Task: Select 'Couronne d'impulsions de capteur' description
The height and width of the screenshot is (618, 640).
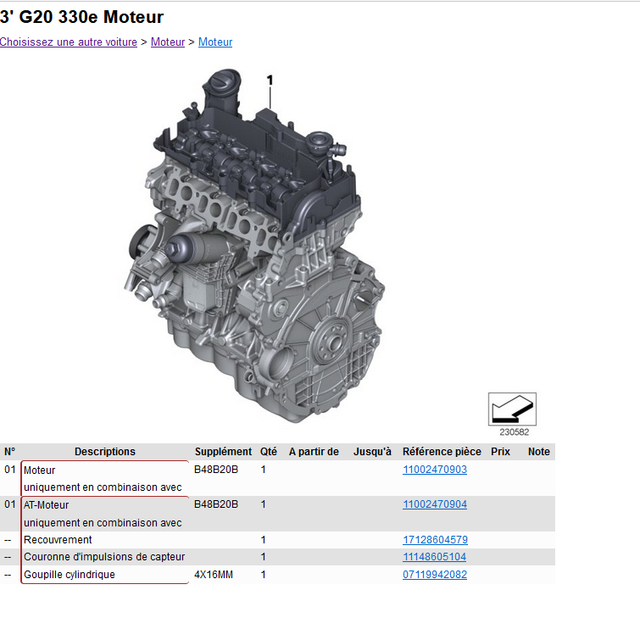Action: [104, 557]
